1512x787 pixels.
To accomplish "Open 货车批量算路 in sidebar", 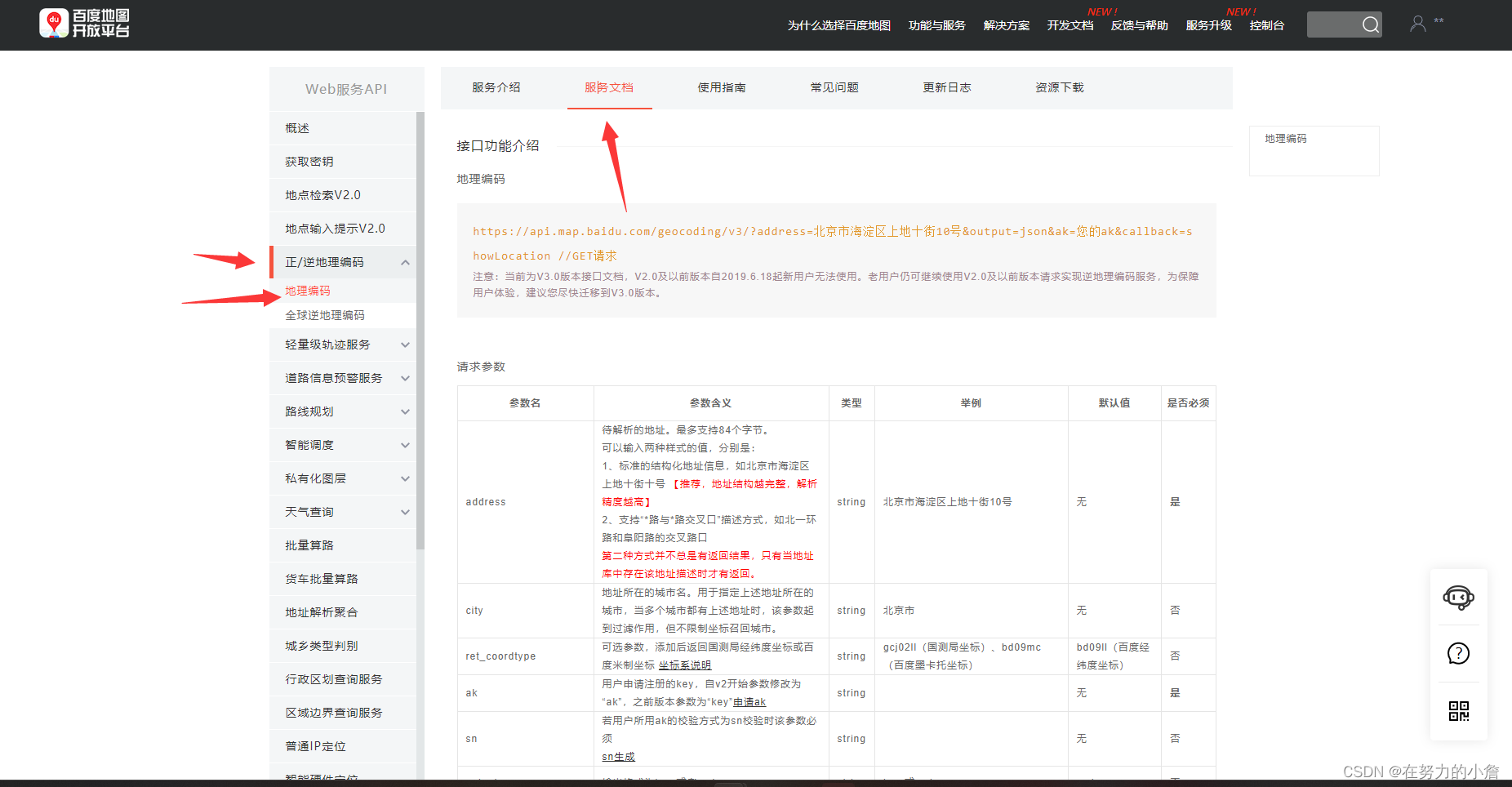I will coord(343,579).
